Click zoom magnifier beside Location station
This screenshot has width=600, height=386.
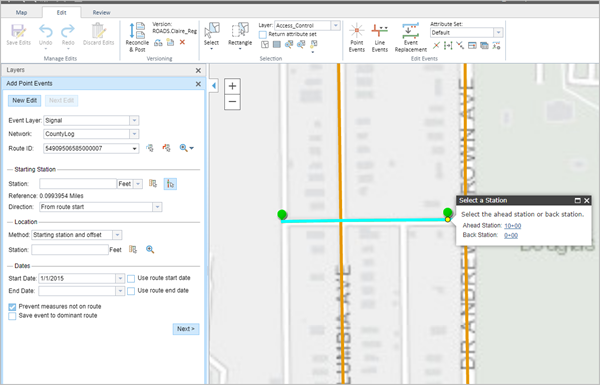click(150, 249)
